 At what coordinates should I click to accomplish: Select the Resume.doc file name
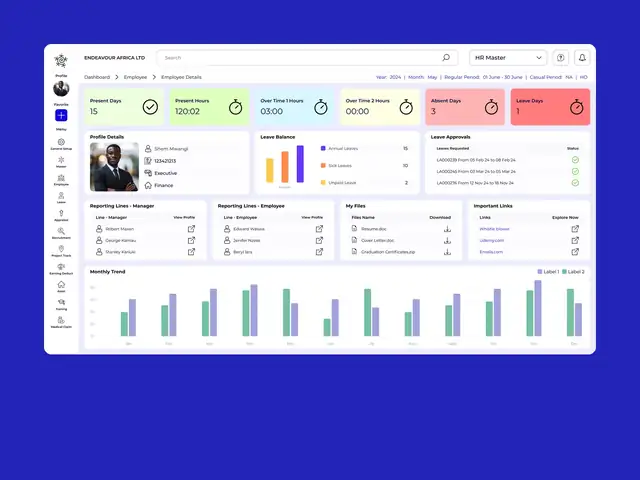click(x=373, y=229)
